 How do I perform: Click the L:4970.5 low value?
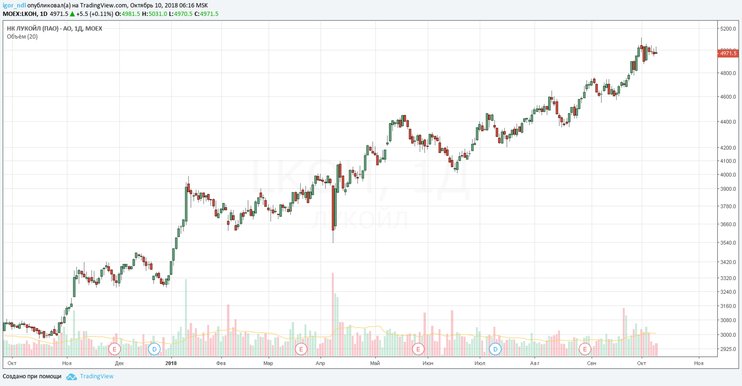tap(181, 14)
